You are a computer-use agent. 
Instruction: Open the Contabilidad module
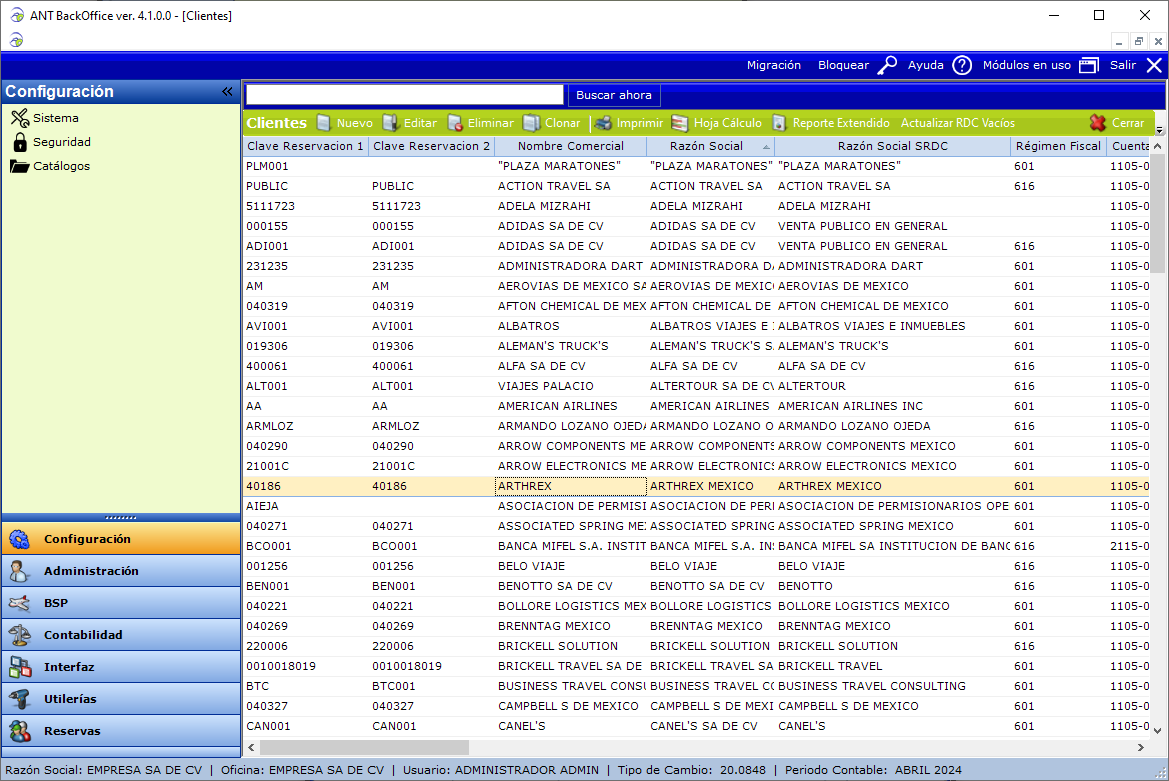point(83,635)
